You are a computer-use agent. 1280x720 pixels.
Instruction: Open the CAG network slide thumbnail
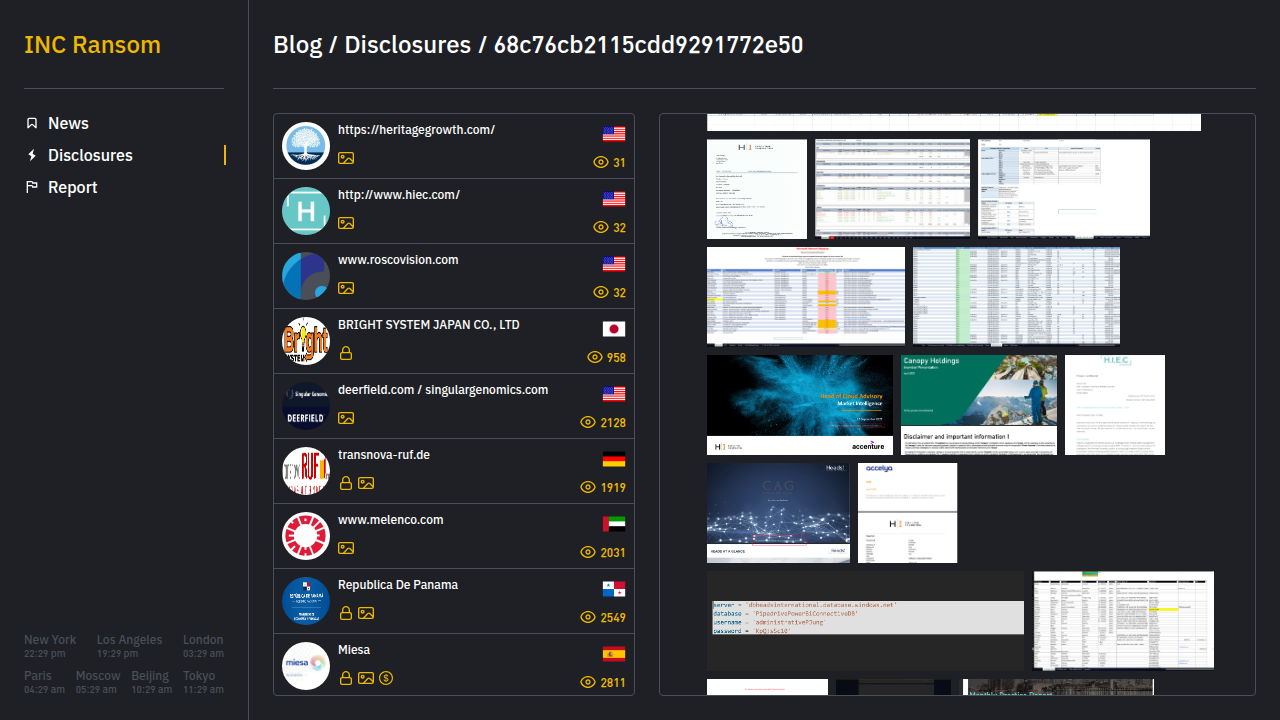(x=778, y=513)
